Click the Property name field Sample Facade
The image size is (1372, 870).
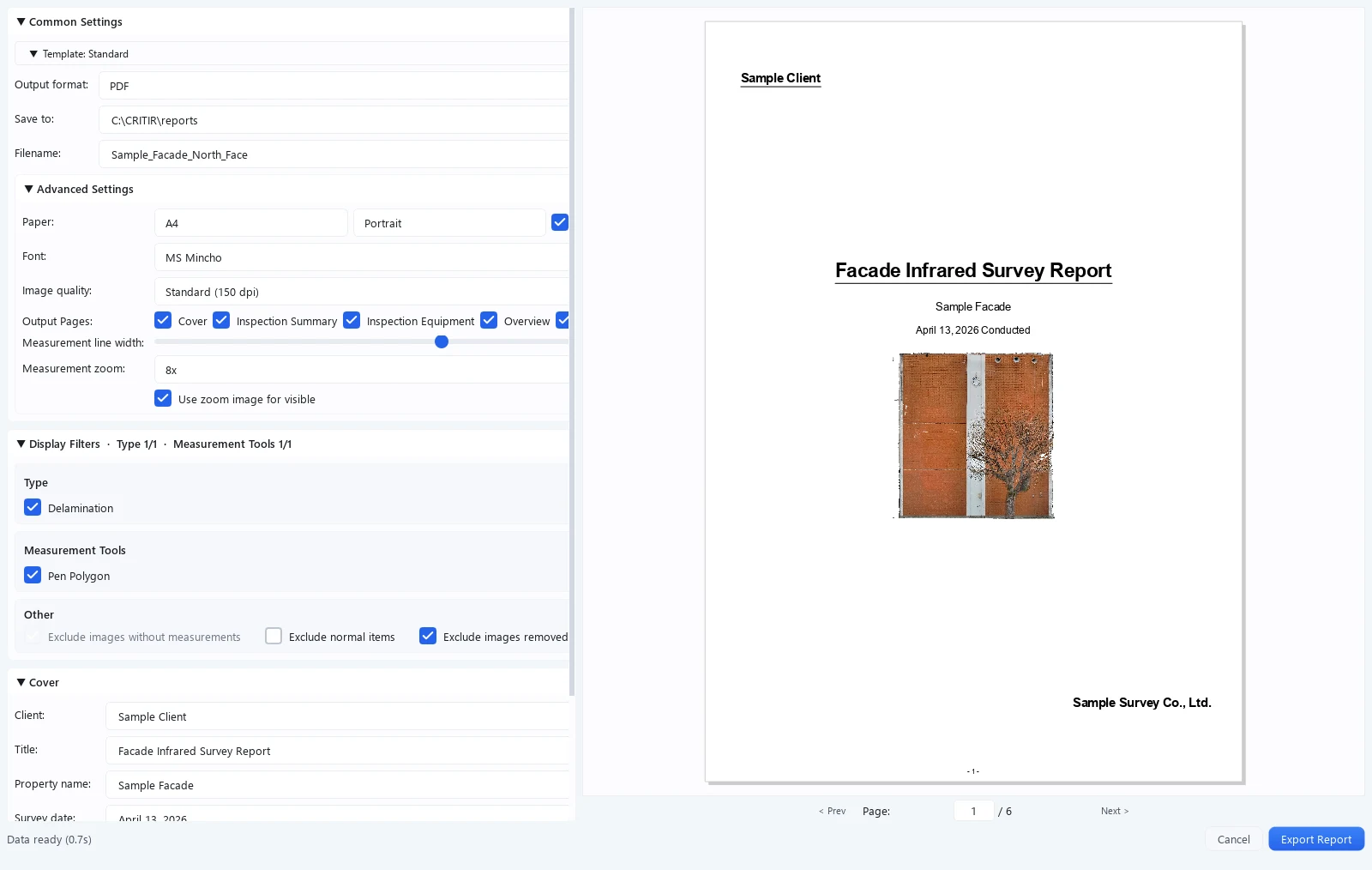pos(338,785)
